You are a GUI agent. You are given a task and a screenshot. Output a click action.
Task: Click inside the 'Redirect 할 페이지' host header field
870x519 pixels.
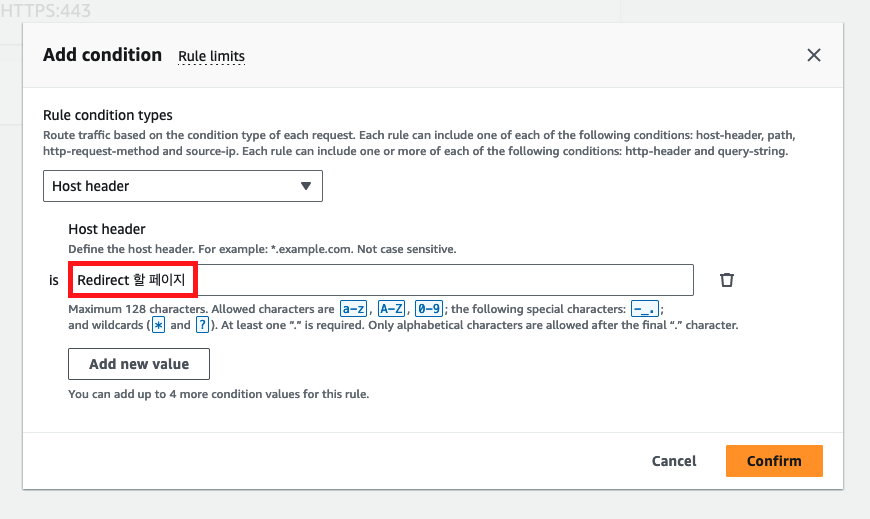click(x=380, y=280)
